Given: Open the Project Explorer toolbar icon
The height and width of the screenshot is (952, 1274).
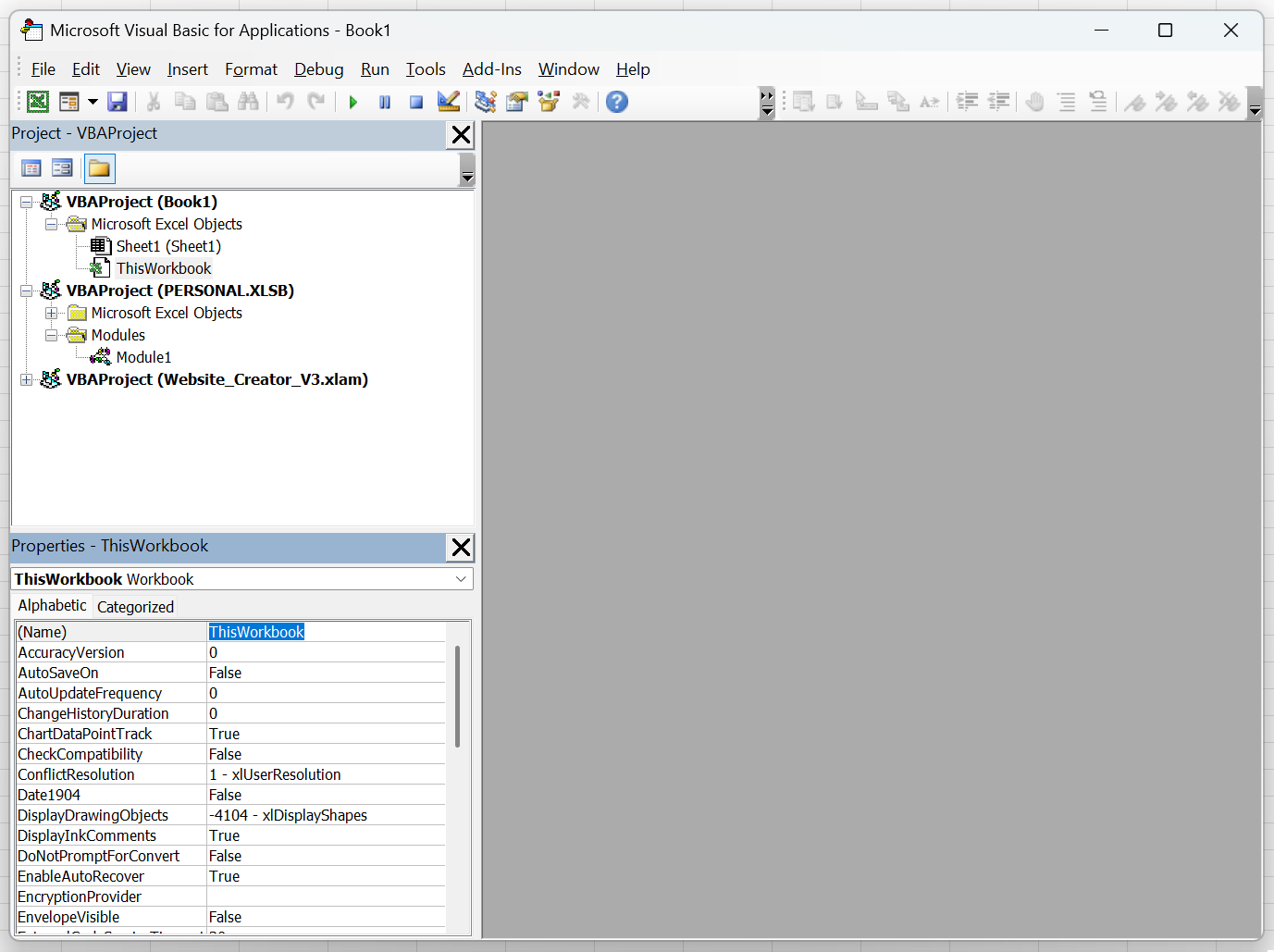Looking at the screenshot, I should coord(486,102).
